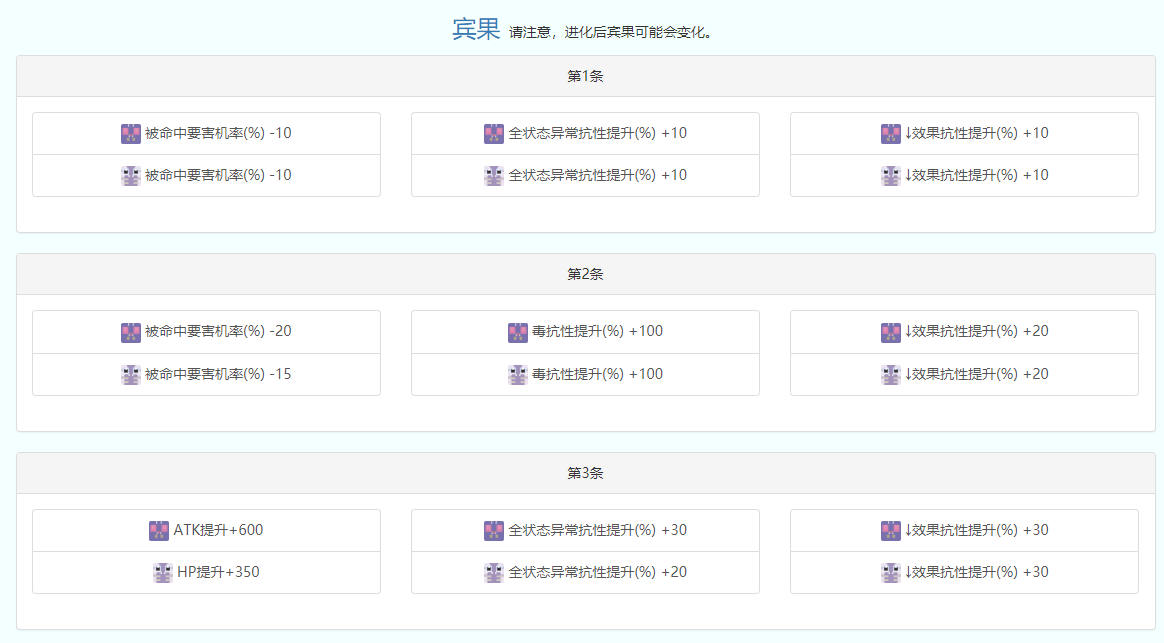The image size is (1164, 643).
Task: Click the 第1条 panel header
Action: click(x=585, y=76)
